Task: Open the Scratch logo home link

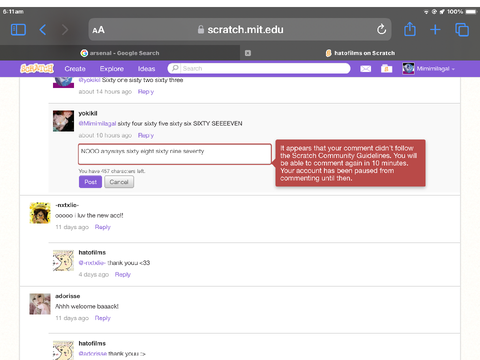Action: [x=37, y=68]
